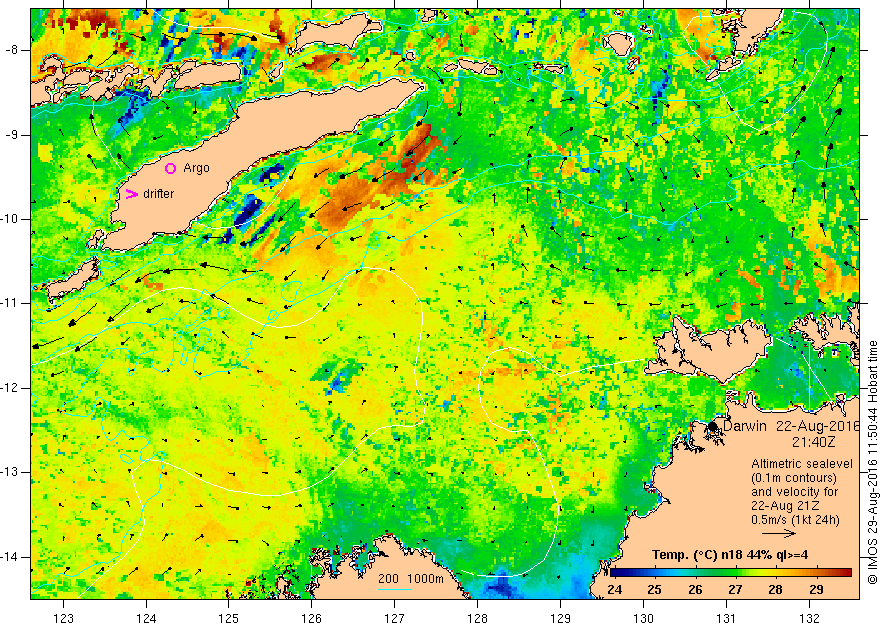Click the '(0.1m contours)' legend line
The width and height of the screenshot is (880, 630).
click(x=794, y=478)
